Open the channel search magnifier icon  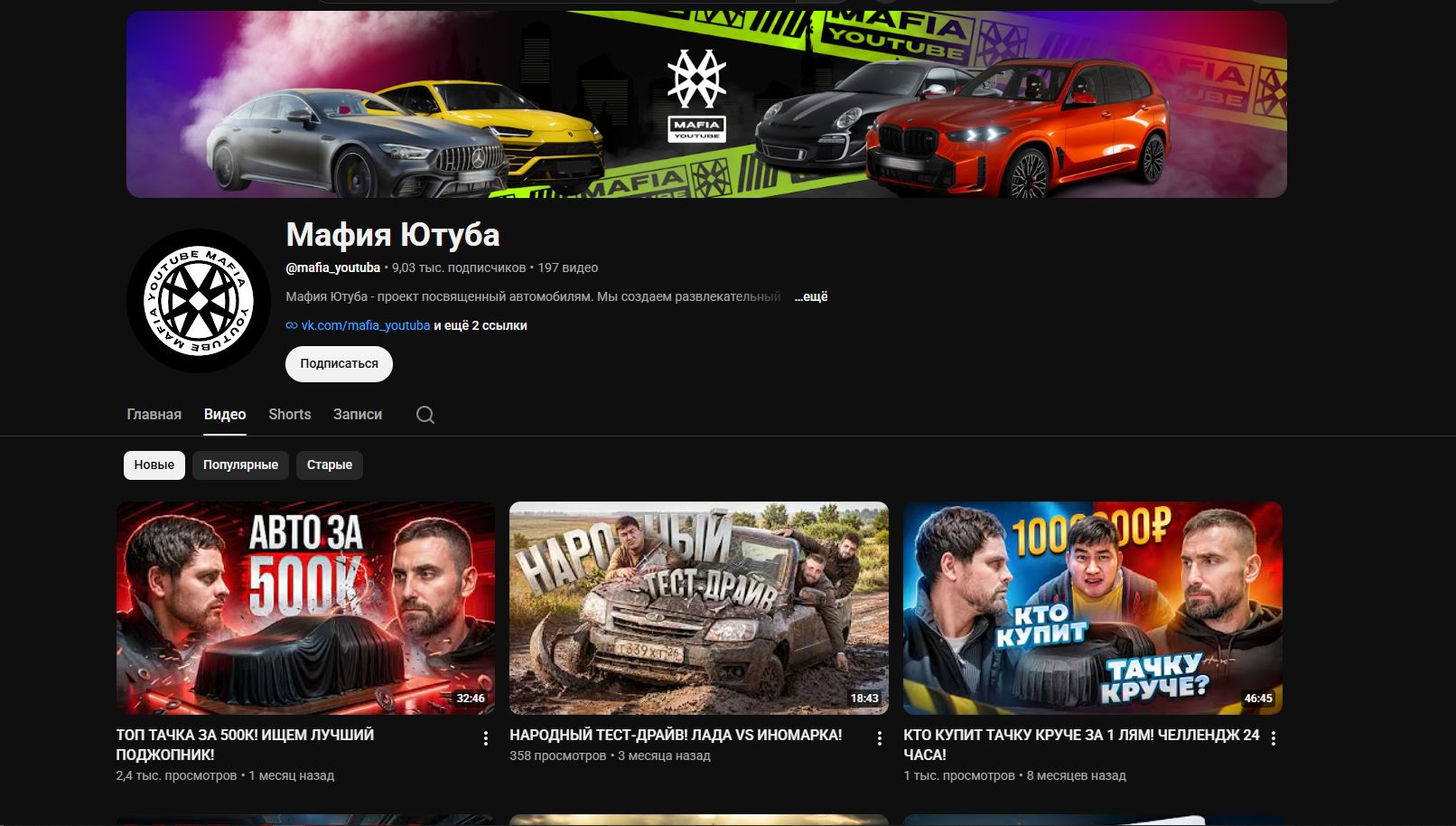click(425, 415)
